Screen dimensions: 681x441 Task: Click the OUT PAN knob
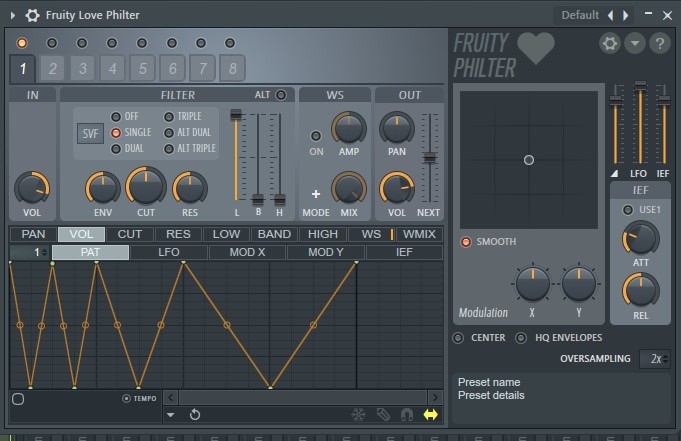(397, 129)
